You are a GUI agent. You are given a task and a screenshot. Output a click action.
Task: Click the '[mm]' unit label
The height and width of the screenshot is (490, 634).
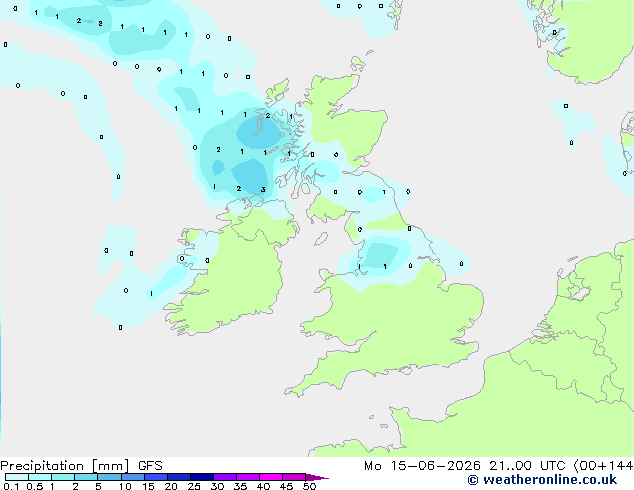[111, 466]
